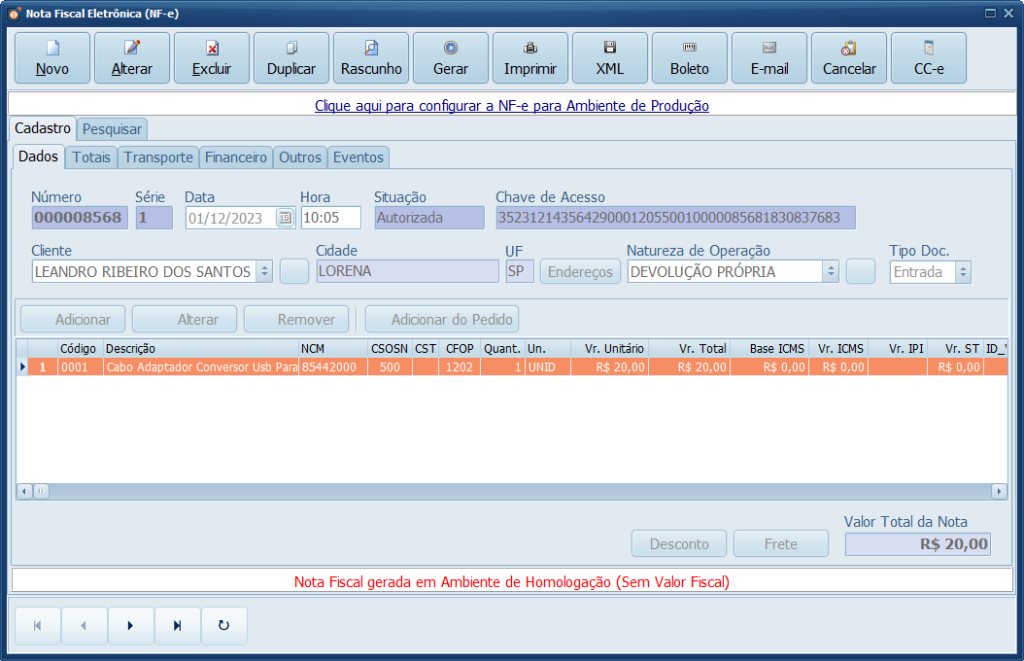Open the Data calendar picker
Image resolution: width=1024 pixels, height=661 pixels.
click(x=284, y=218)
